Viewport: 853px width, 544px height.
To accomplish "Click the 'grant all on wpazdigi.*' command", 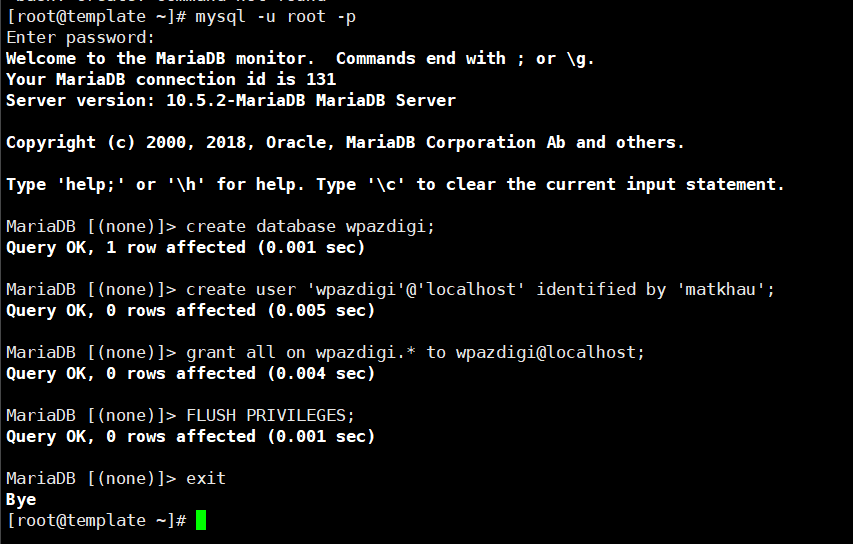I will click(x=300, y=353).
